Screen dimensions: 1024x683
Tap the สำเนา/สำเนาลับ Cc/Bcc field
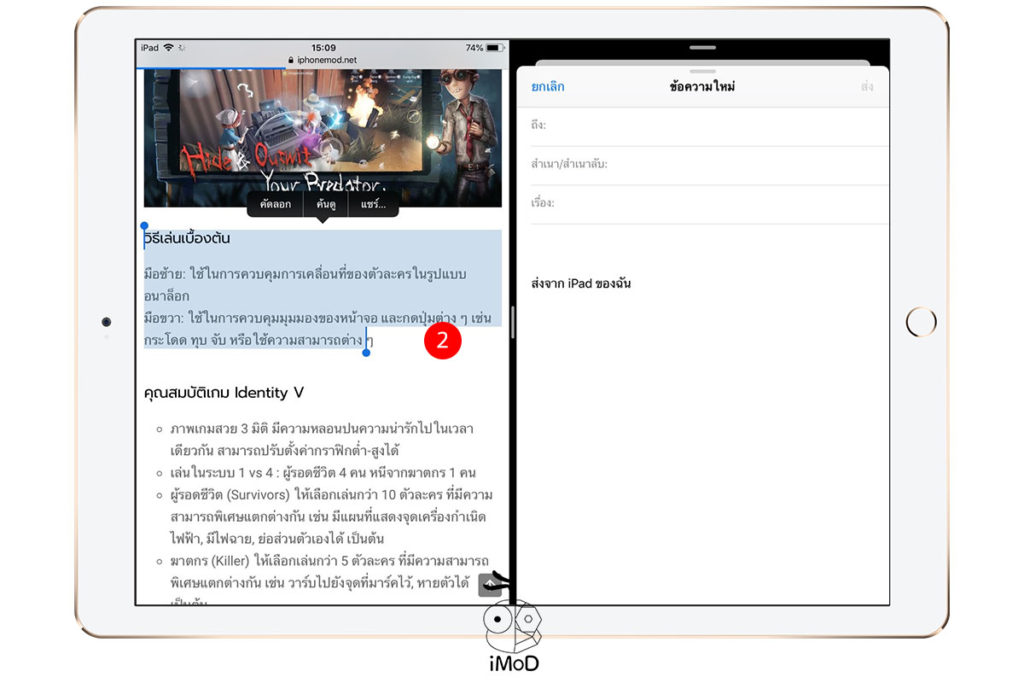pyautogui.click(x=700, y=164)
